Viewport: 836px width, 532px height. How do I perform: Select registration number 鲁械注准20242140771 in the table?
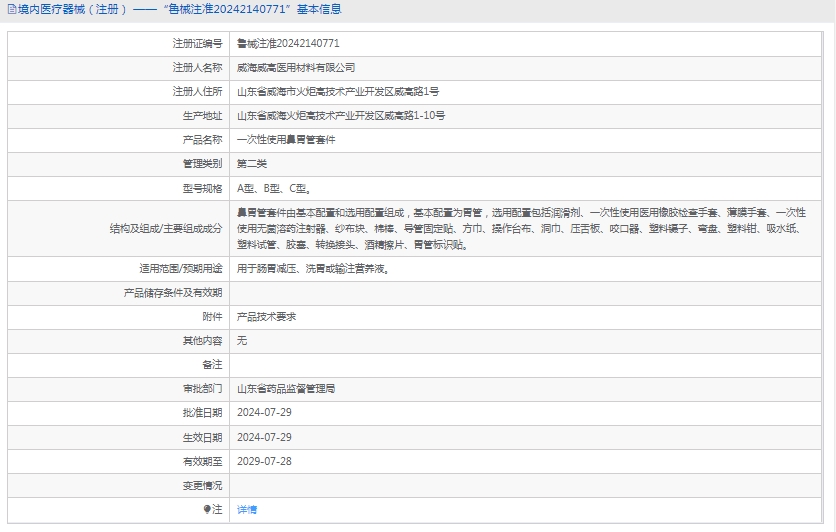click(288, 44)
